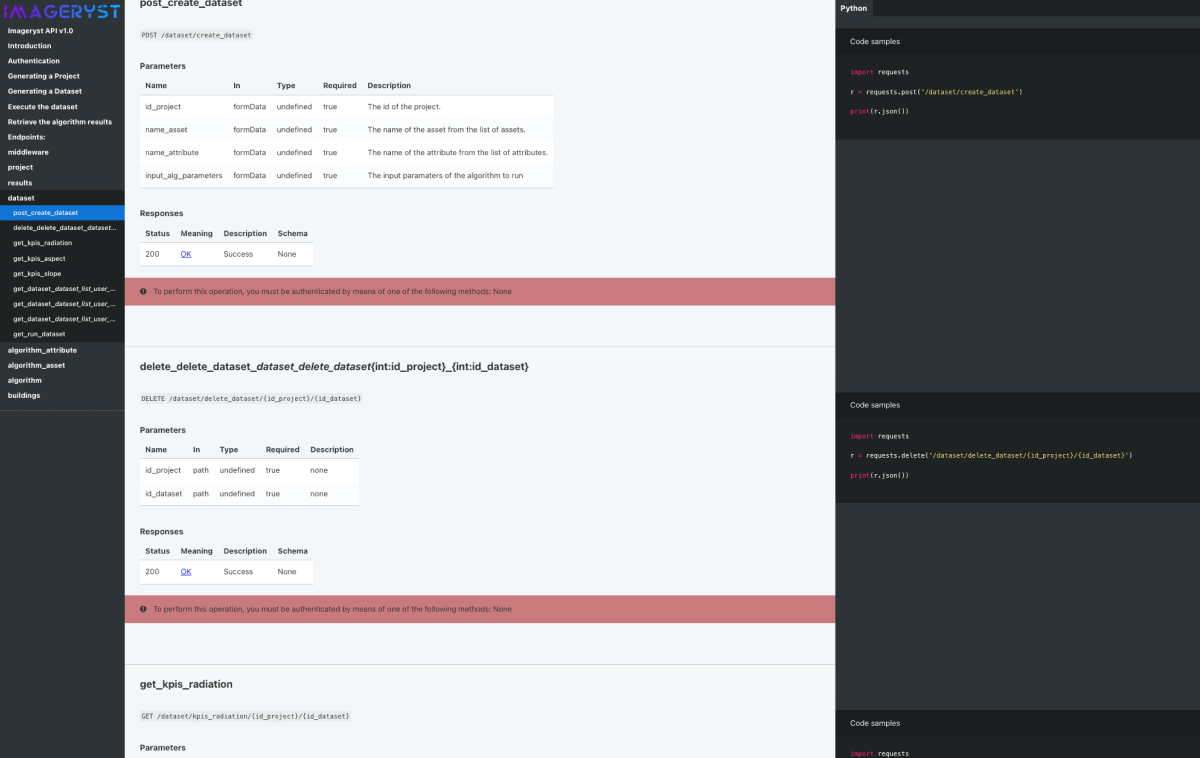Click the warning icon under the delete dataset section

point(144,609)
